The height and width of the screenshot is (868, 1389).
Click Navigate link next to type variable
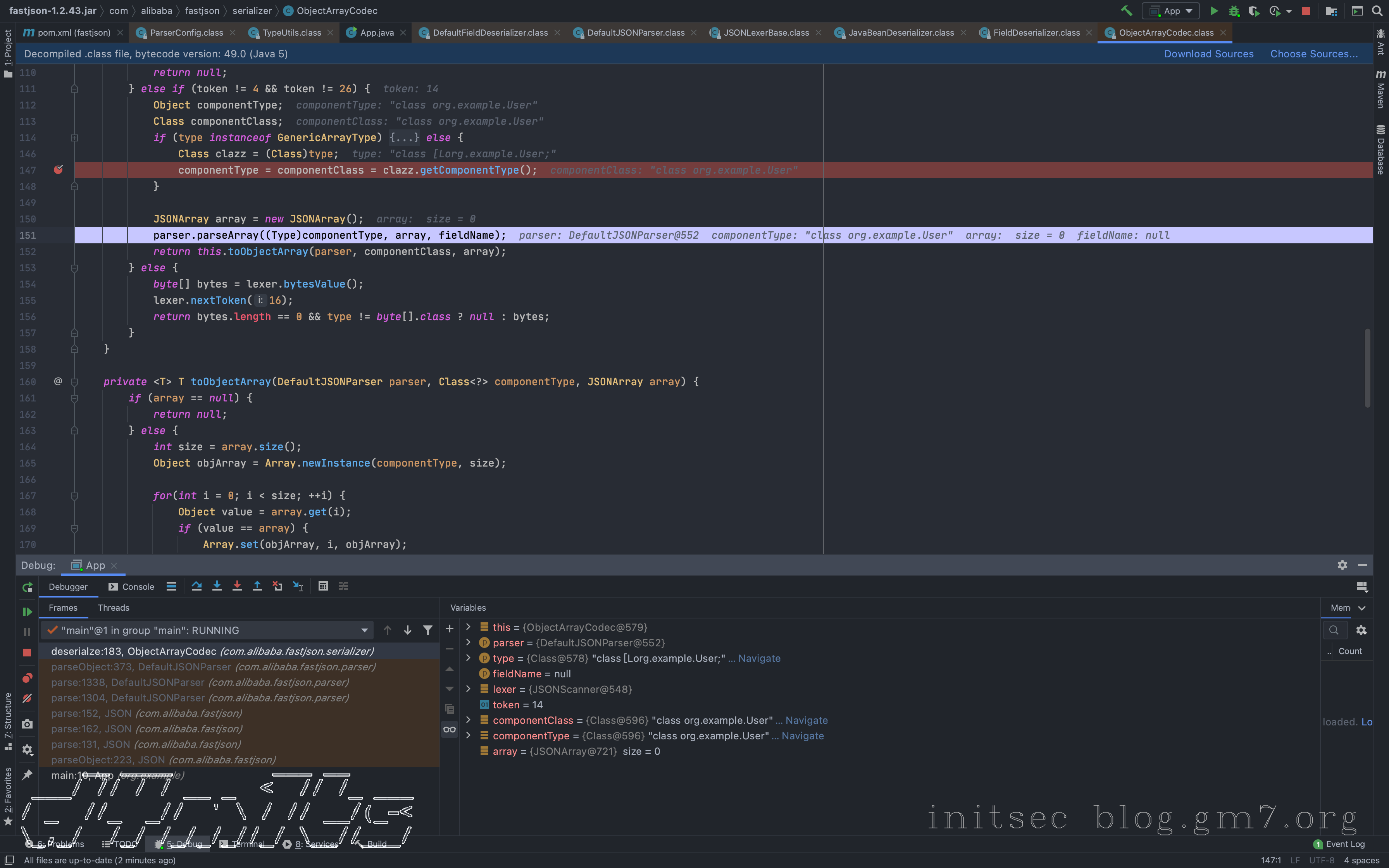click(x=759, y=658)
